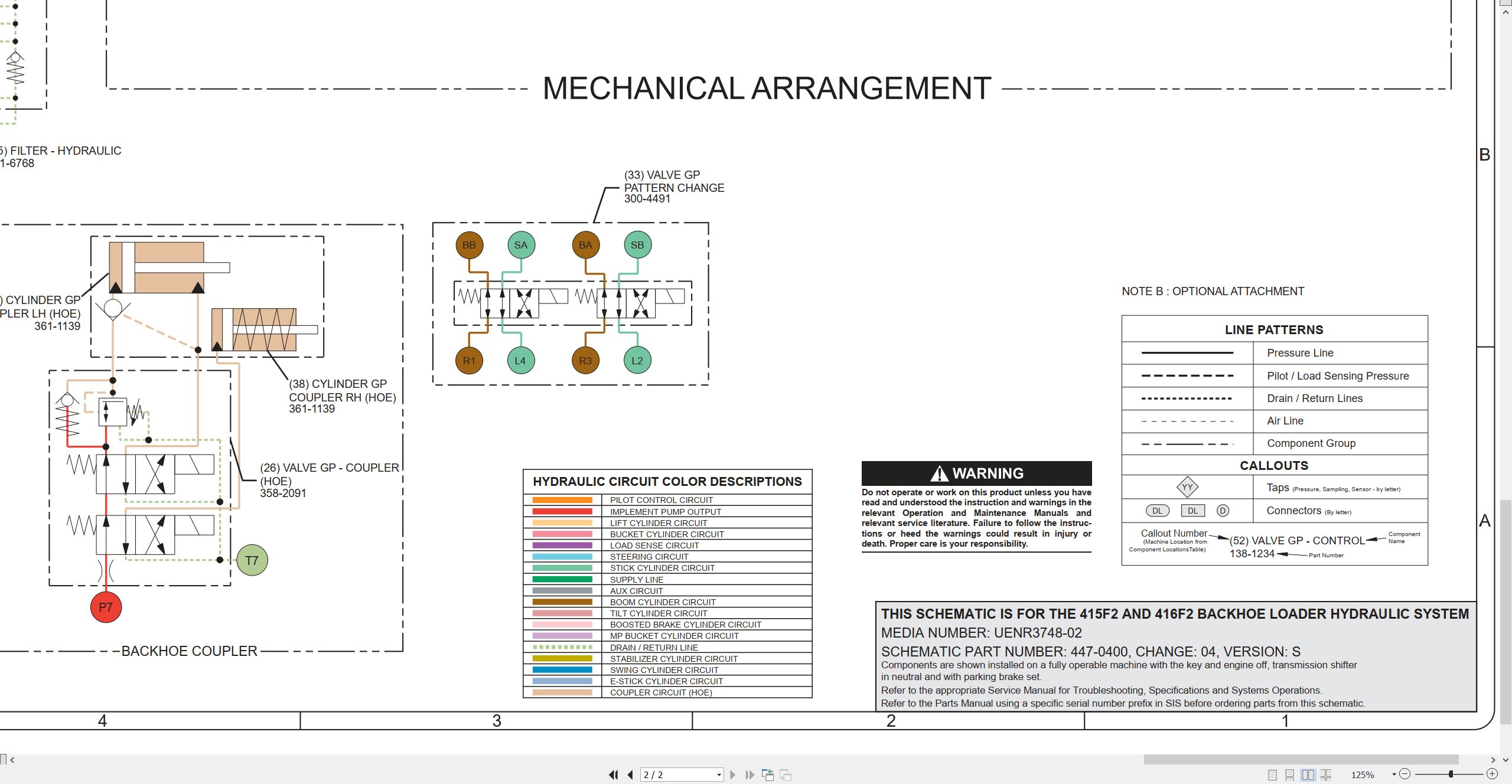This screenshot has height=784, width=1512.
Task: Jump to the last page
Action: tap(750, 775)
